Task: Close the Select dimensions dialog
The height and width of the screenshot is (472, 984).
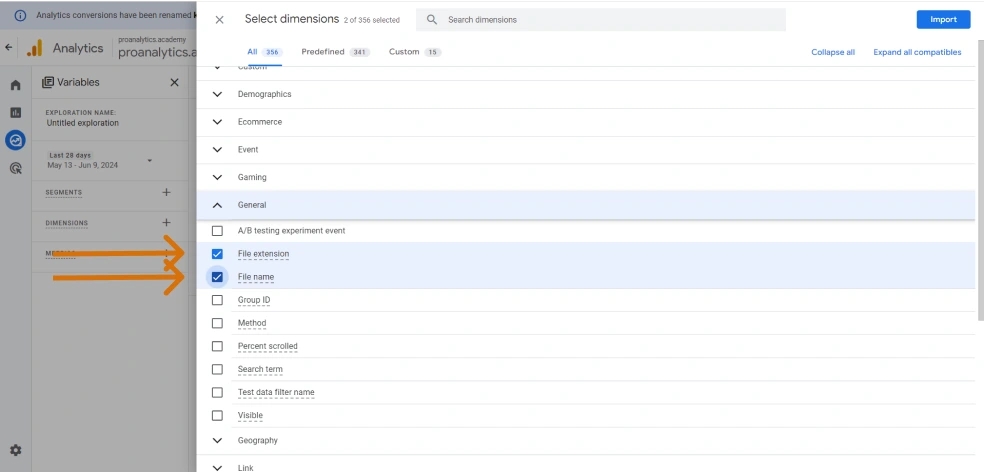Action: 219,19
